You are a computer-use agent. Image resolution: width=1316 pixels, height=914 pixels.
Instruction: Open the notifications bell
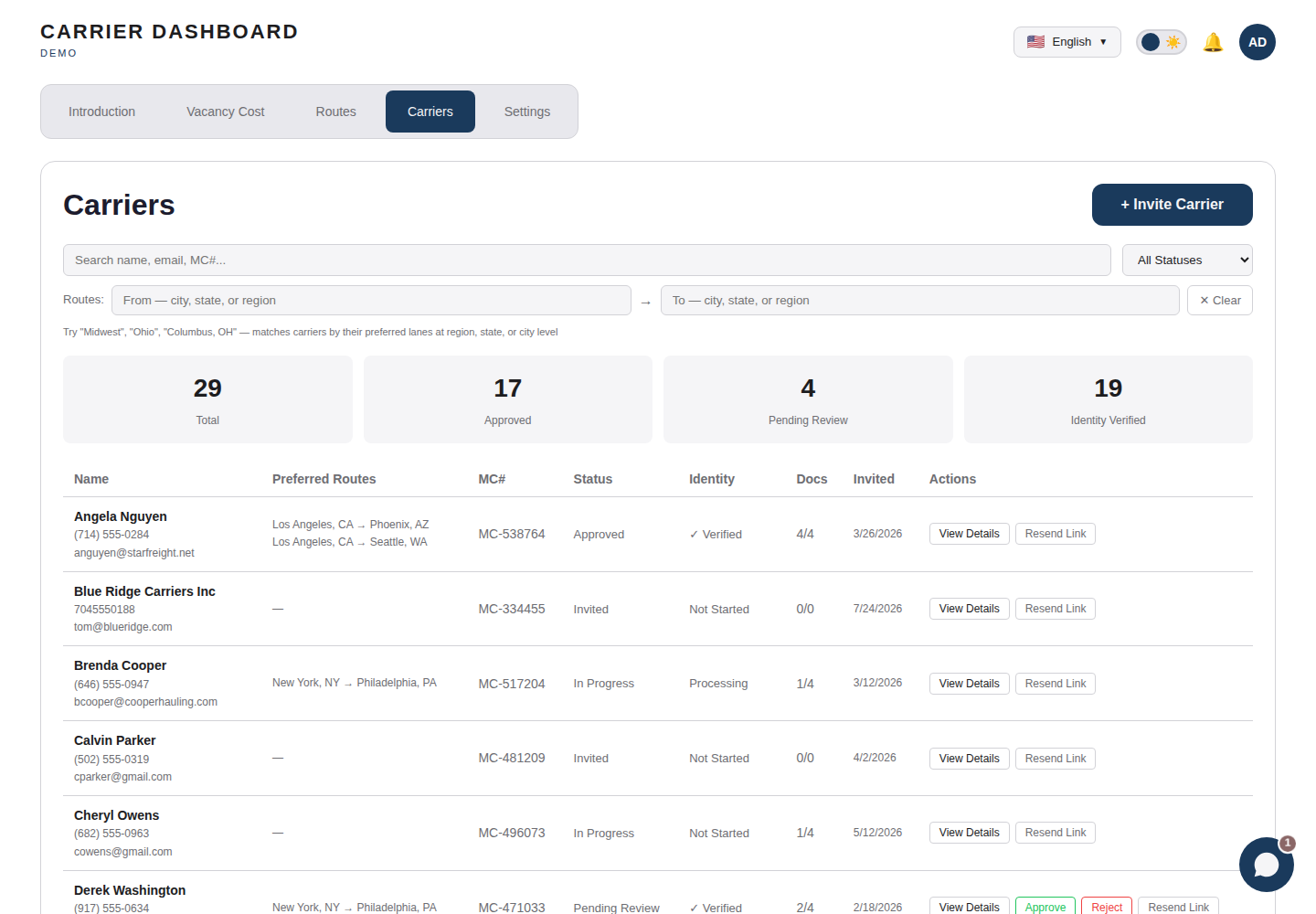point(1213,42)
